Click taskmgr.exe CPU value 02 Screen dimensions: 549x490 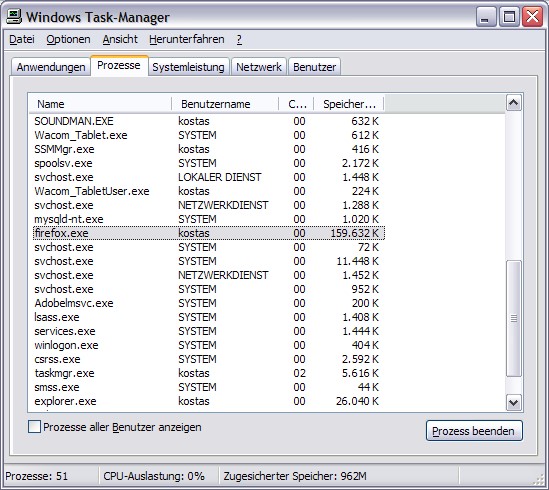299,373
